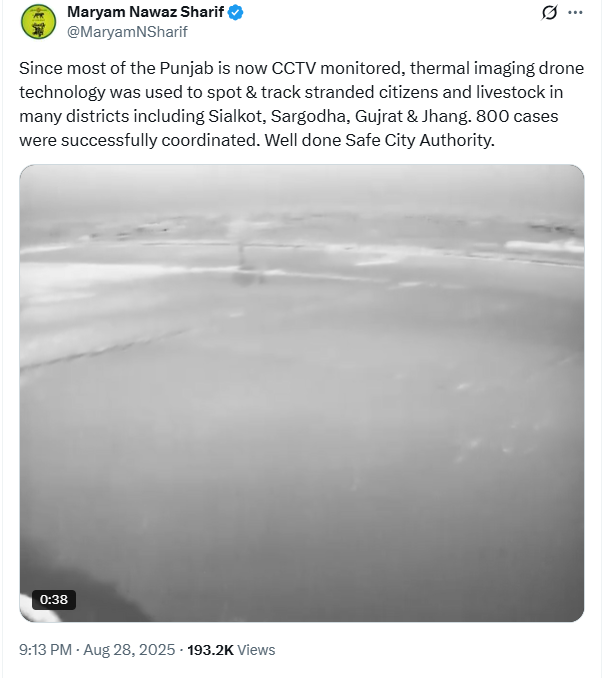The height and width of the screenshot is (678, 610).
Task: Open the Grok explain-post icon
Action: [549, 13]
